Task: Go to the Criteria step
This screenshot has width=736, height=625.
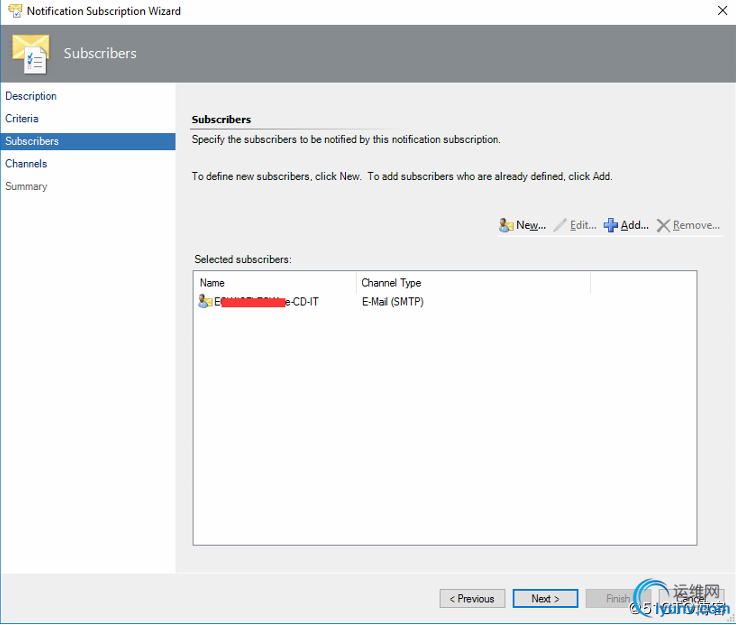Action: pyautogui.click(x=22, y=119)
